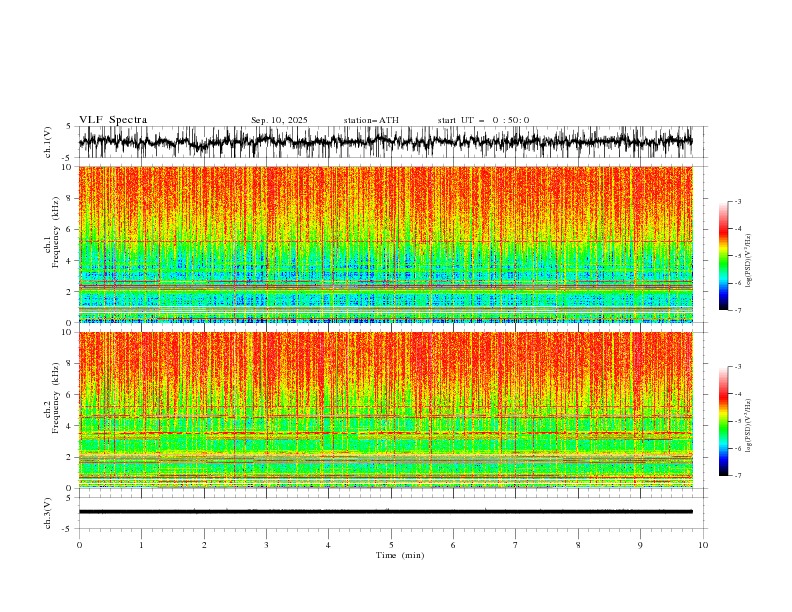Screen dimensions: 792x612
Task: Click time axis tick label "2"
Action: 204,545
